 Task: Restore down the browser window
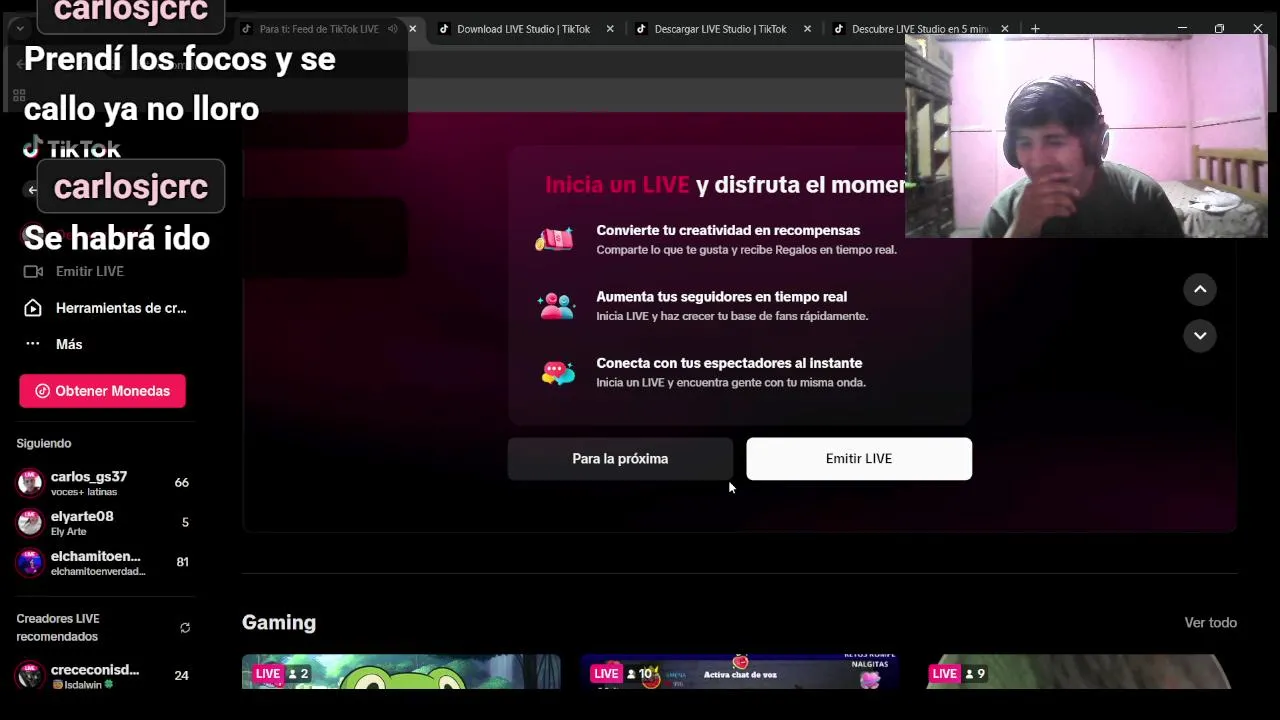click(1219, 28)
